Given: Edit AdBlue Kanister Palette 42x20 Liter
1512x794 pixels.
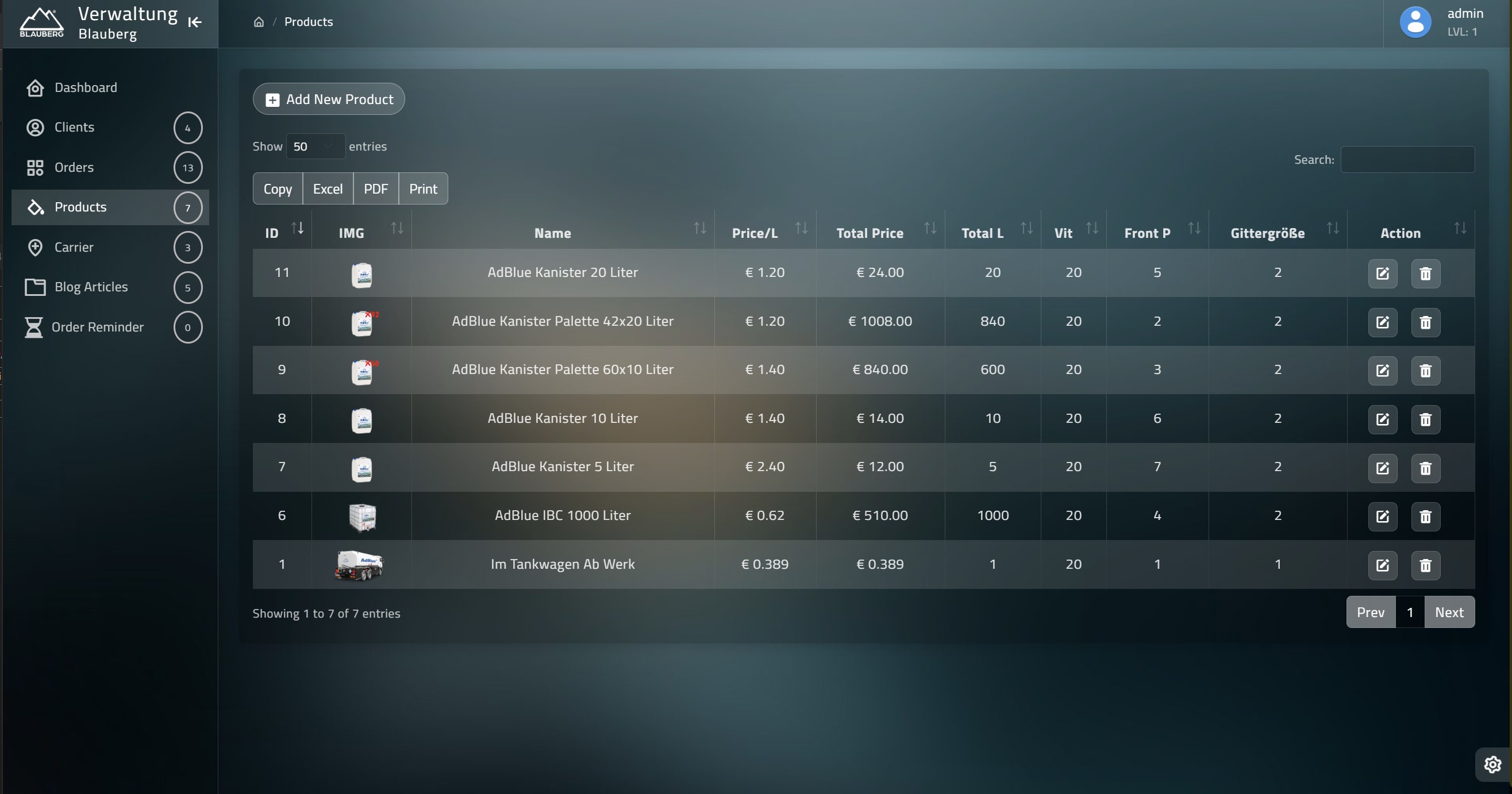Looking at the screenshot, I should coord(1382,322).
